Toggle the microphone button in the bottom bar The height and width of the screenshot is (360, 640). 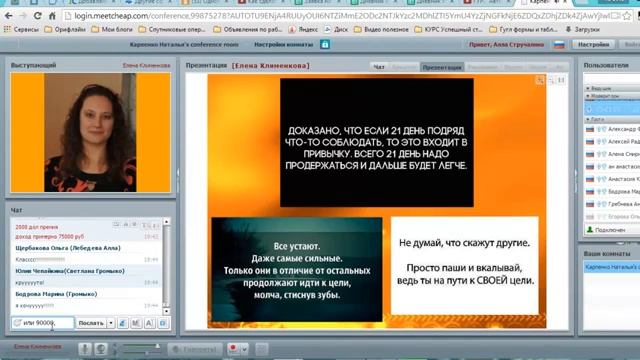coord(85,349)
